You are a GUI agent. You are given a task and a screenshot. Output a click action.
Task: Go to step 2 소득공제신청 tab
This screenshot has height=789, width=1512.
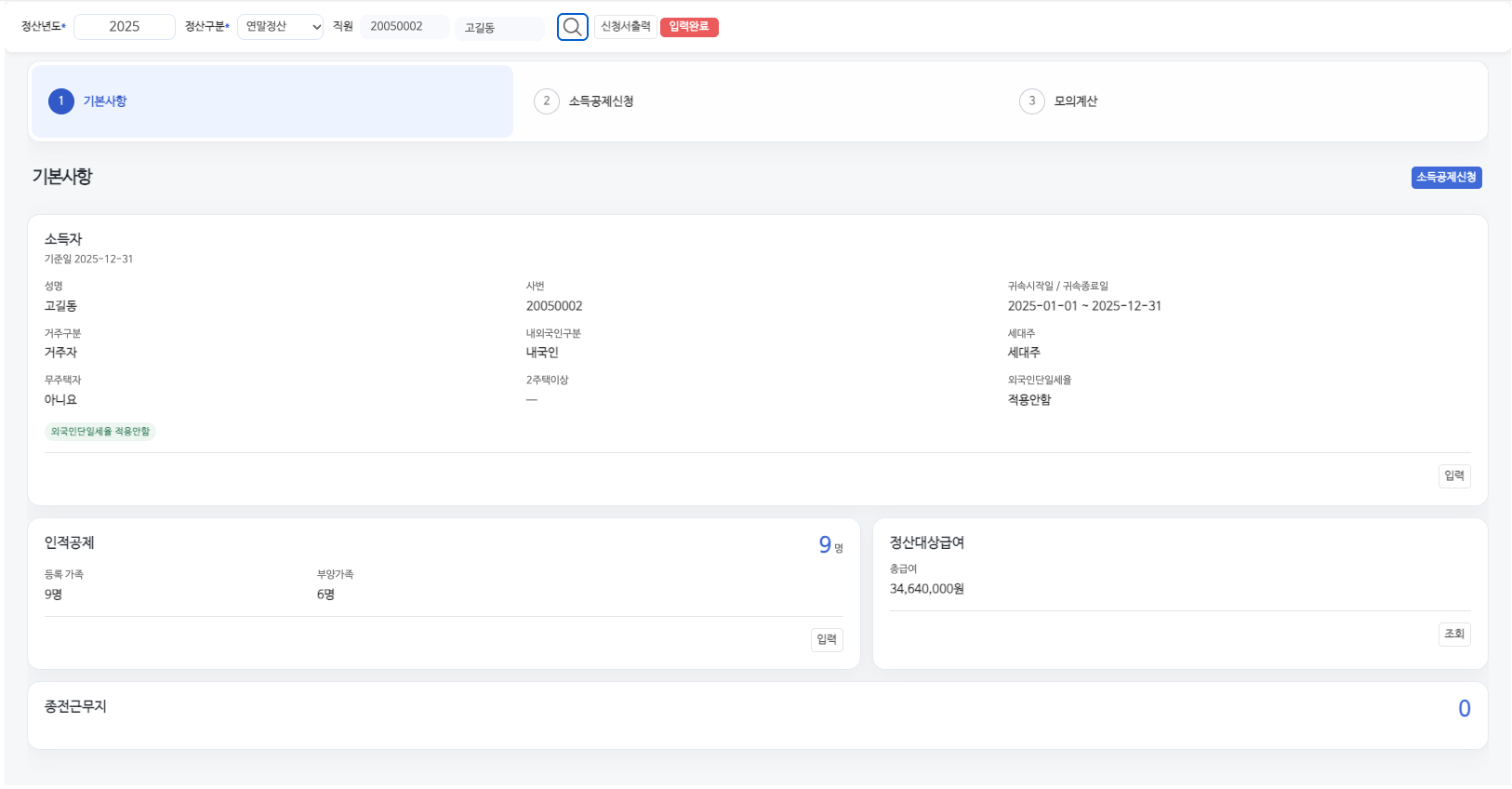point(758,101)
